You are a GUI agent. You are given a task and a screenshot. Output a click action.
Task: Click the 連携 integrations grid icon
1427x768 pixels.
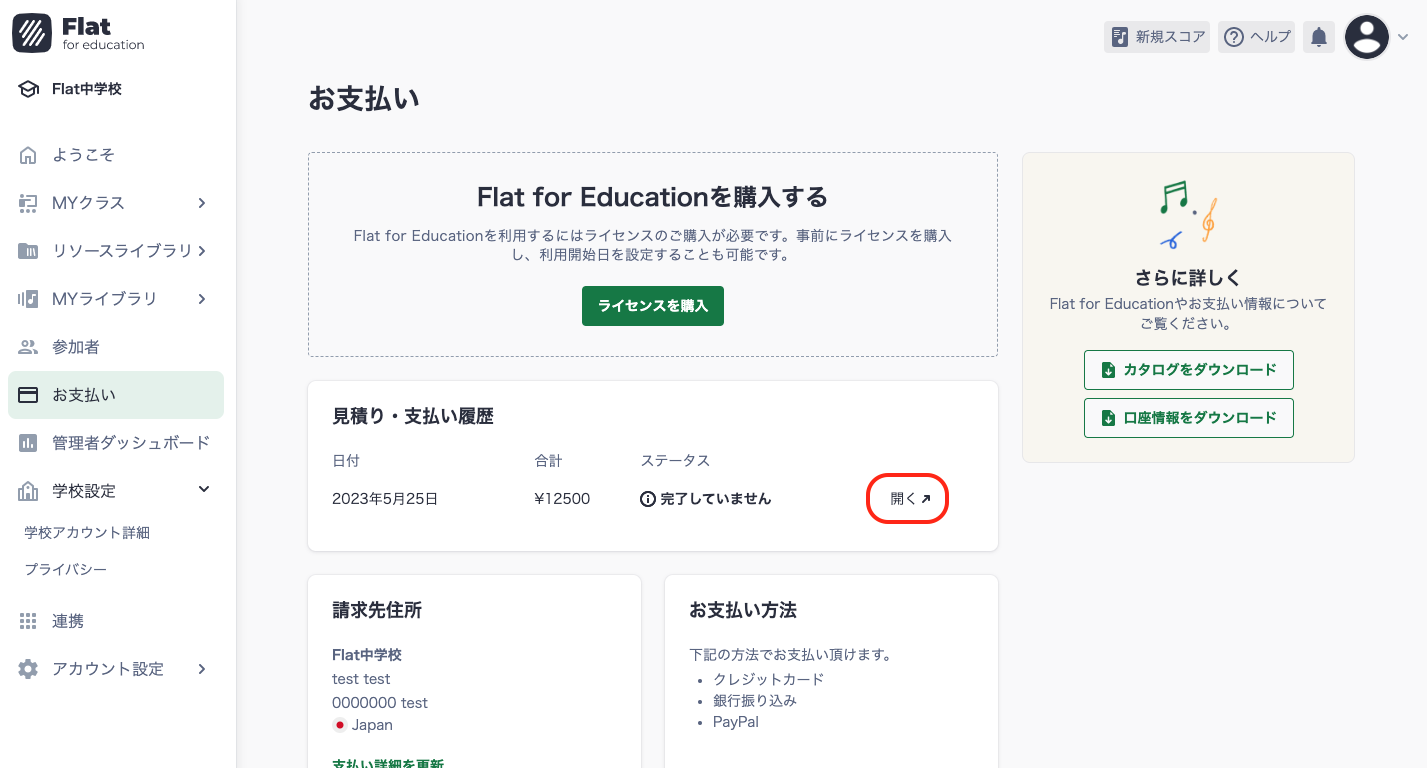click(29, 621)
